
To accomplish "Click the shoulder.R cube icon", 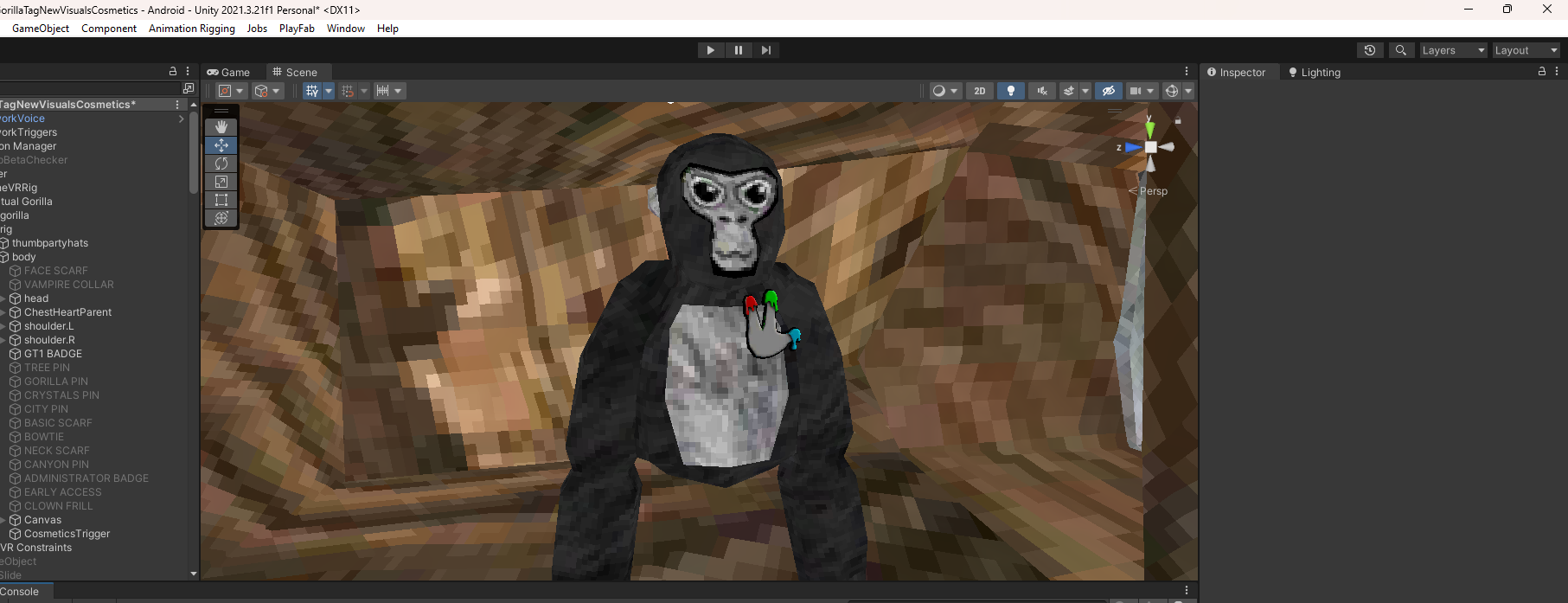I will (x=15, y=340).
